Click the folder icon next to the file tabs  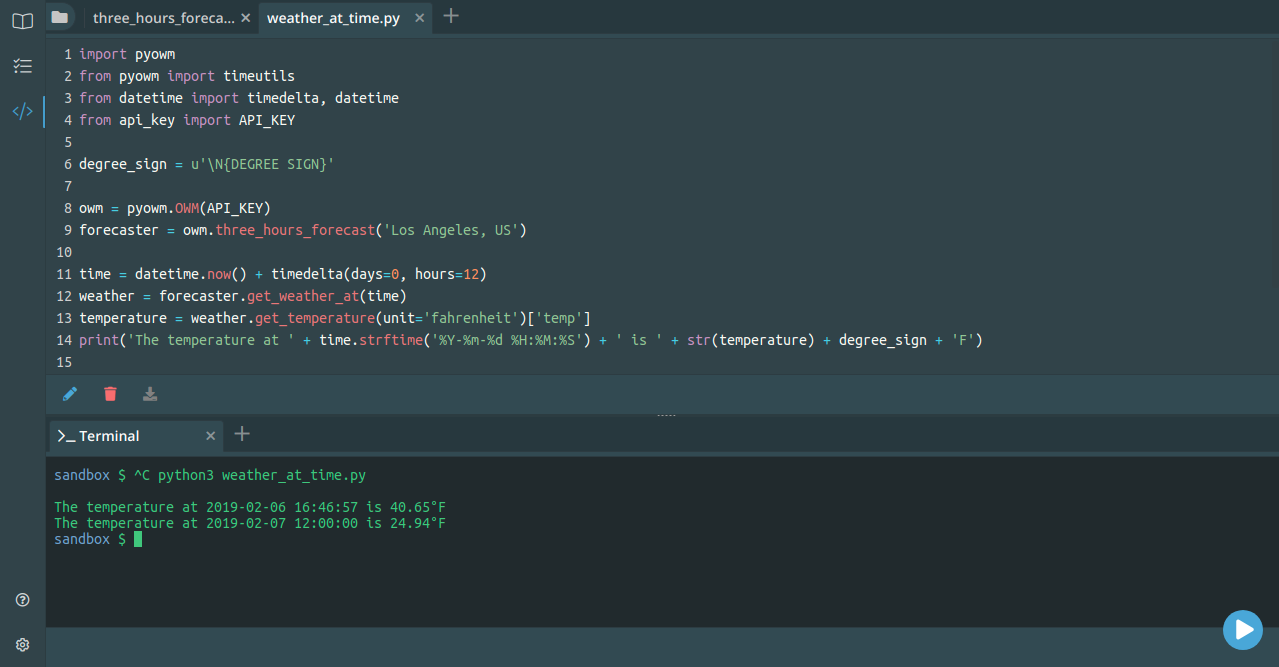click(x=59, y=16)
